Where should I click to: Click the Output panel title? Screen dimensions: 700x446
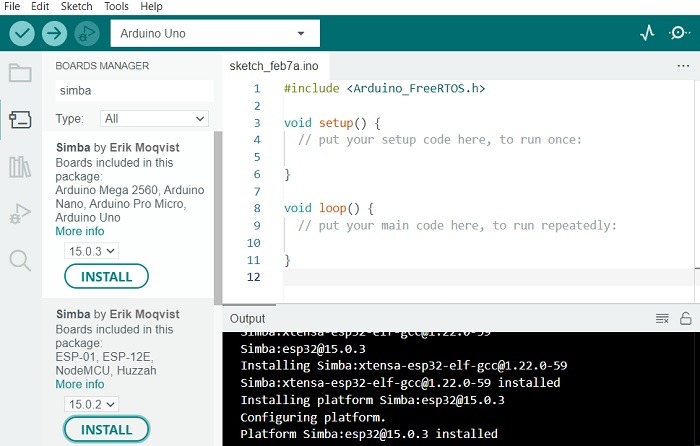pos(247,319)
